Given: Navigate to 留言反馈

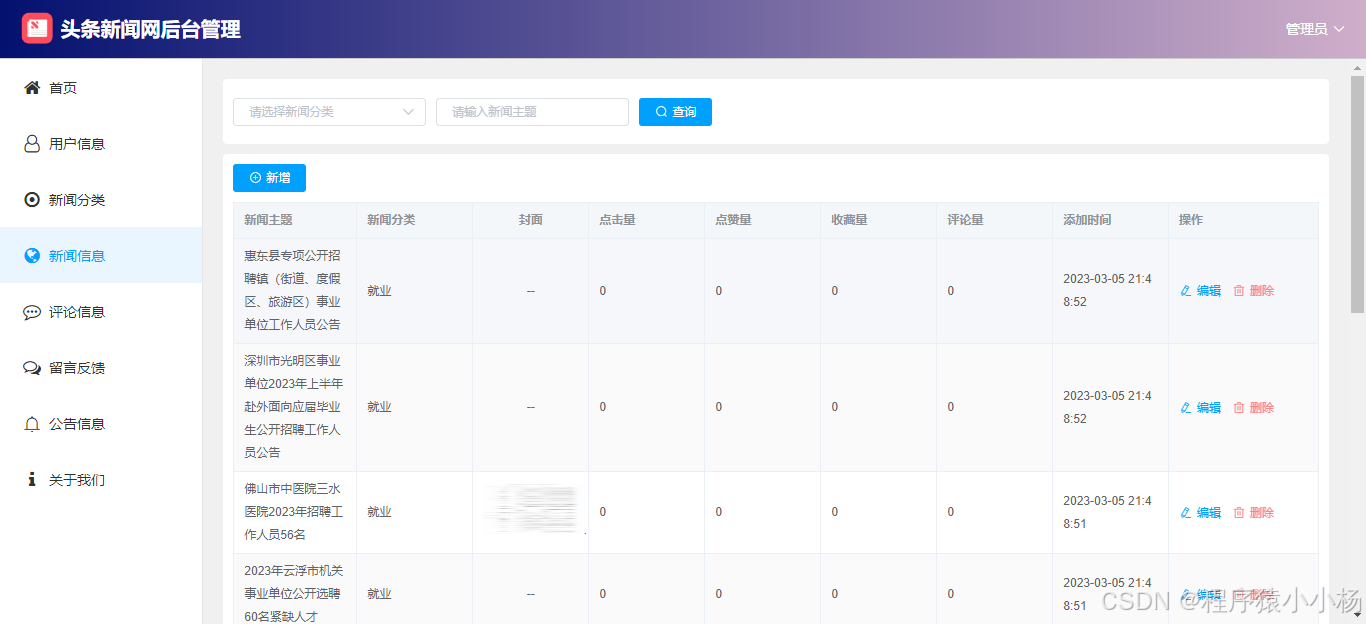Looking at the screenshot, I should click(101, 368).
